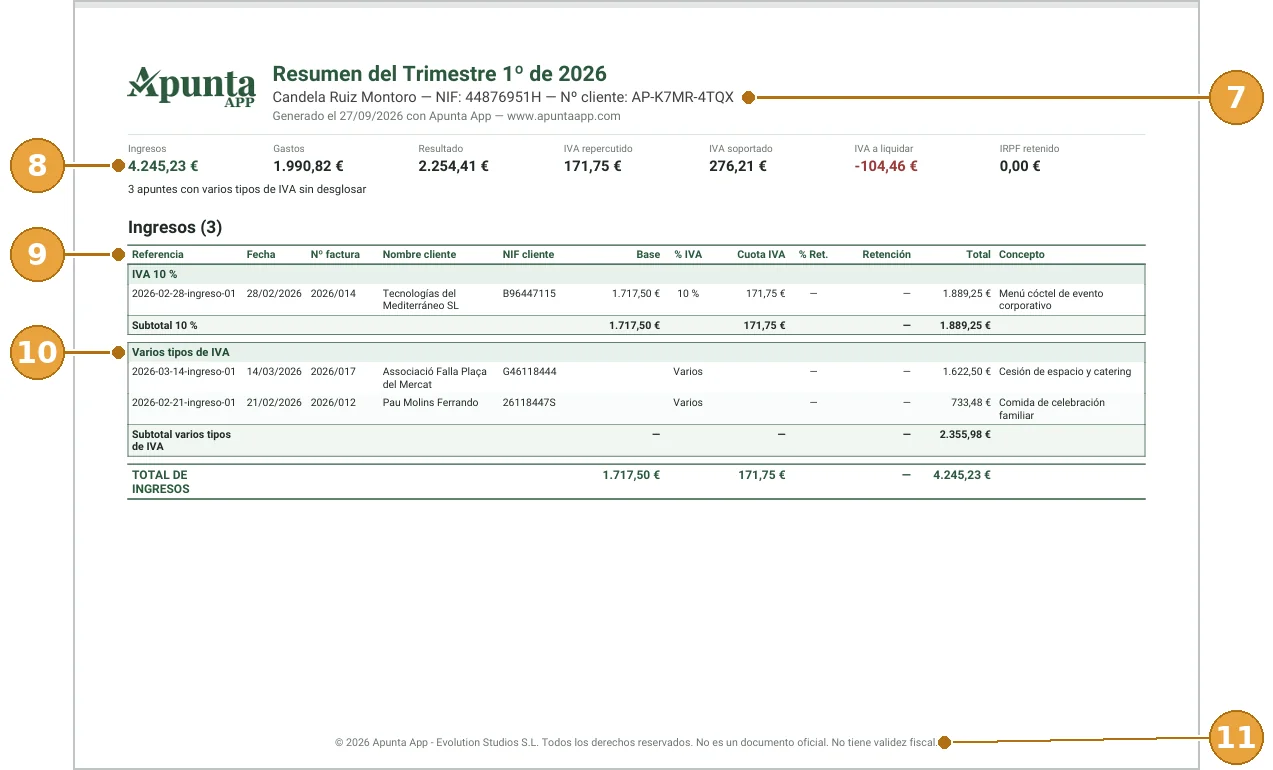This screenshot has height=770, width=1273.
Task: Click the 'Nombre cliente' column header
Action: click(419, 254)
